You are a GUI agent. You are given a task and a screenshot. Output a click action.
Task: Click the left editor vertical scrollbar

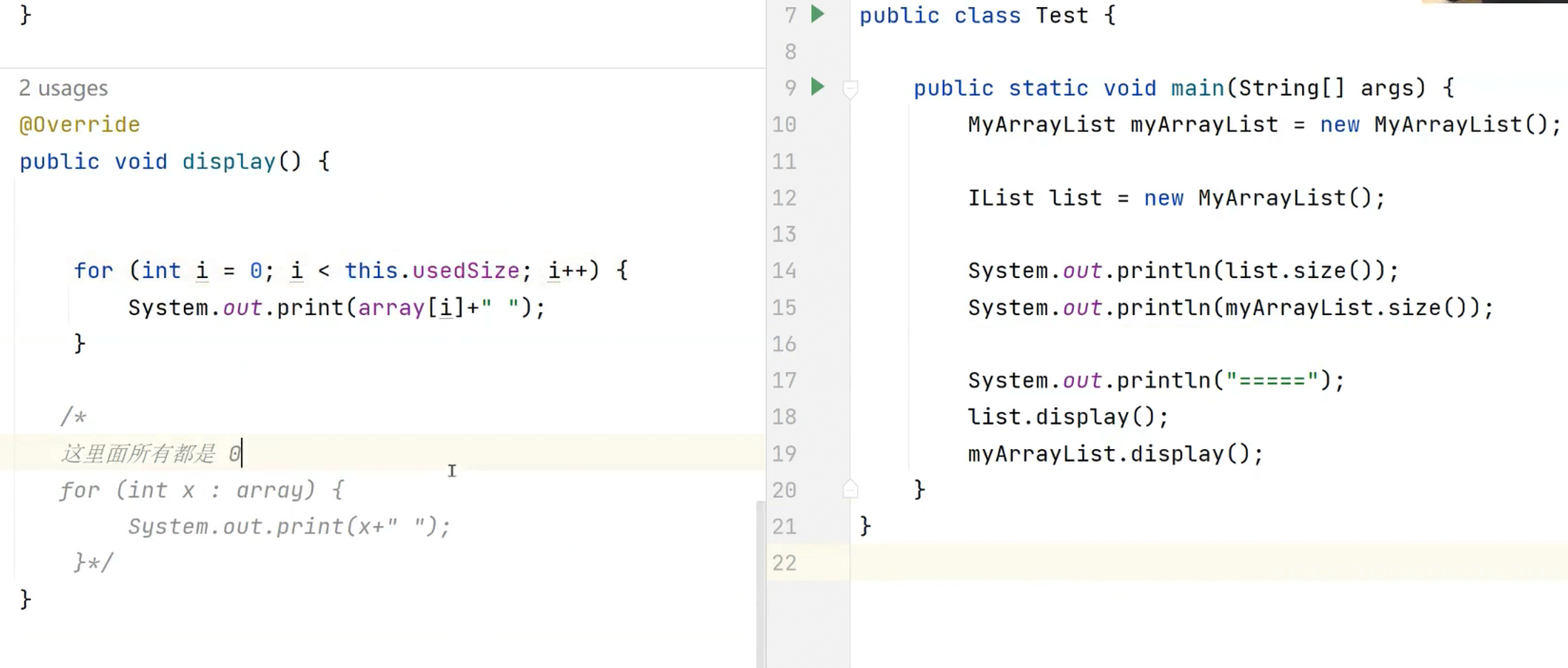pos(761,585)
